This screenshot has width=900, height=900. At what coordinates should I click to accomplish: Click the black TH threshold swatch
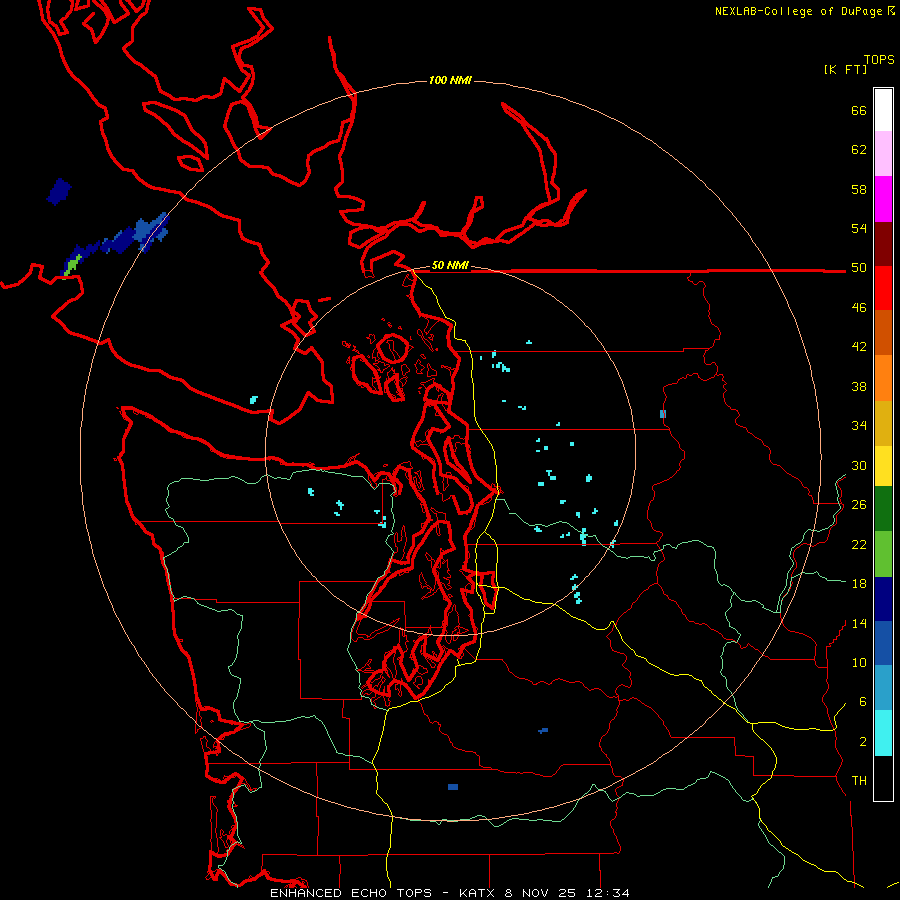pyautogui.click(x=883, y=778)
